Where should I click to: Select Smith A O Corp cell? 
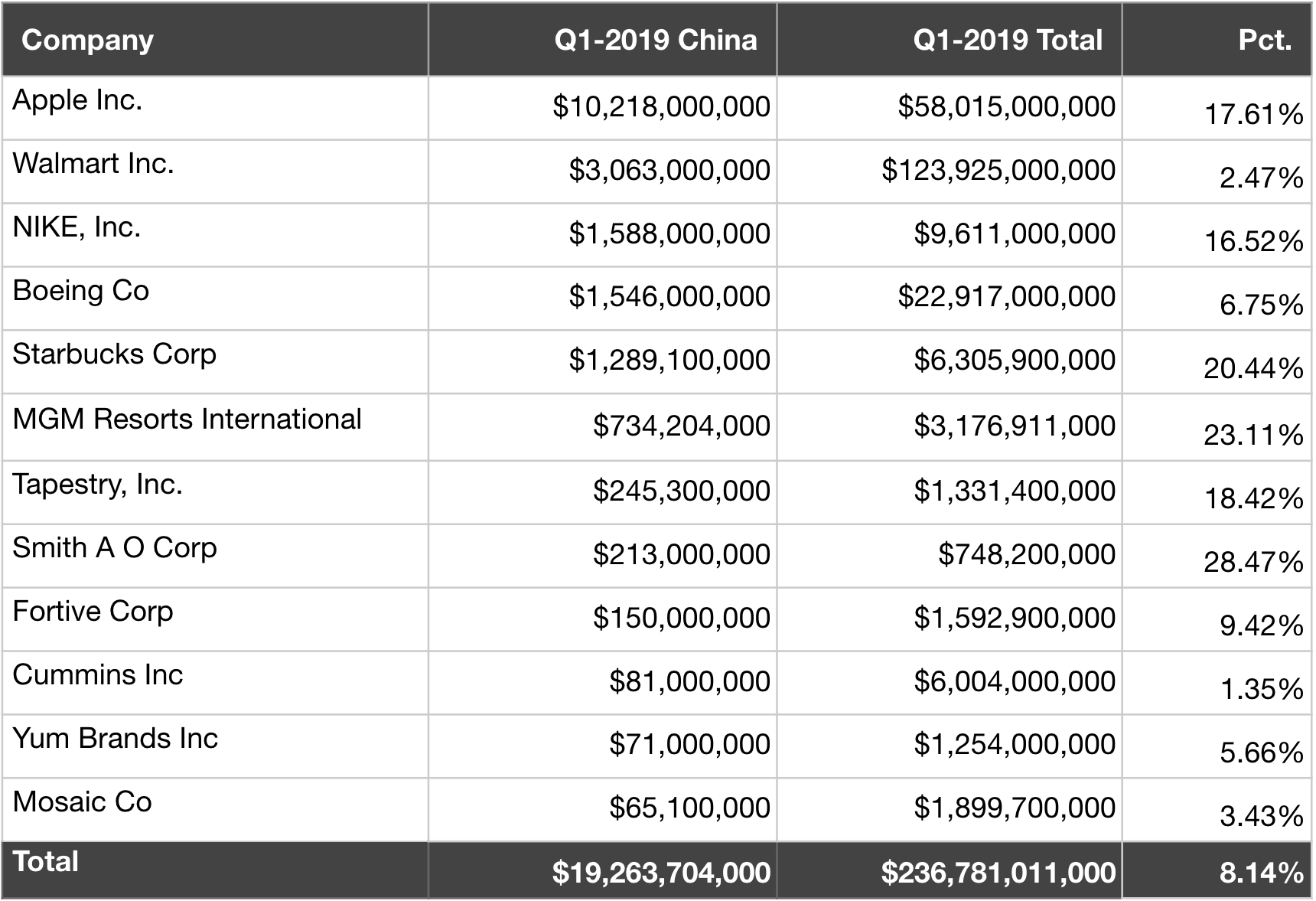coord(115,548)
